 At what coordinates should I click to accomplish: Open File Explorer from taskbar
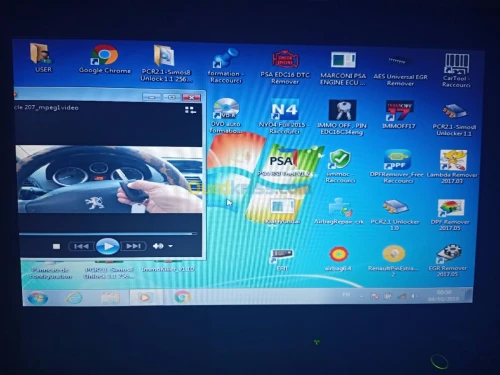click(110, 298)
